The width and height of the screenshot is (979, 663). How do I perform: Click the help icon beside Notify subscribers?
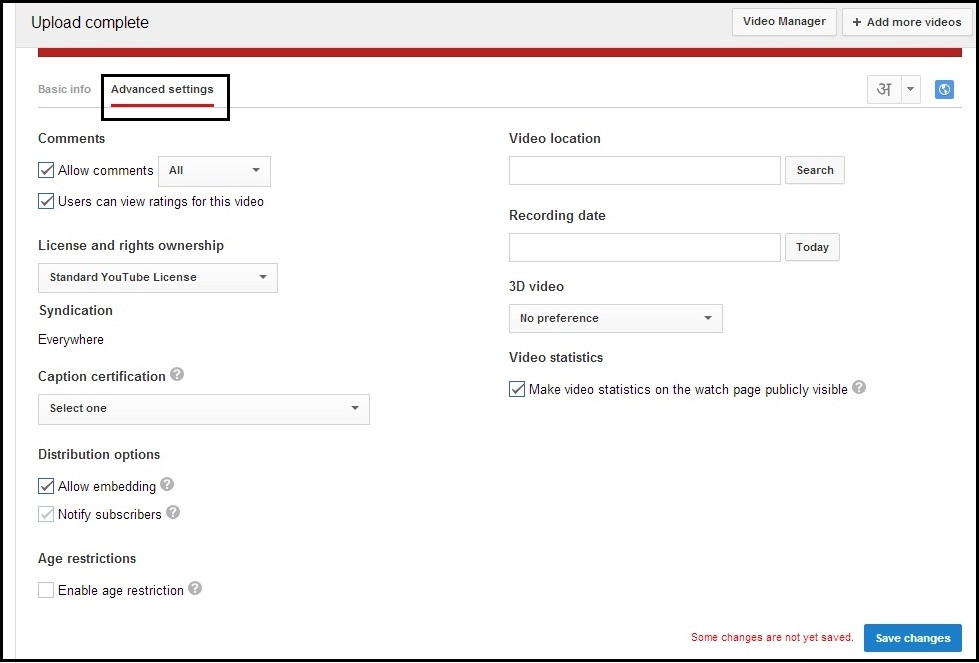click(x=173, y=514)
